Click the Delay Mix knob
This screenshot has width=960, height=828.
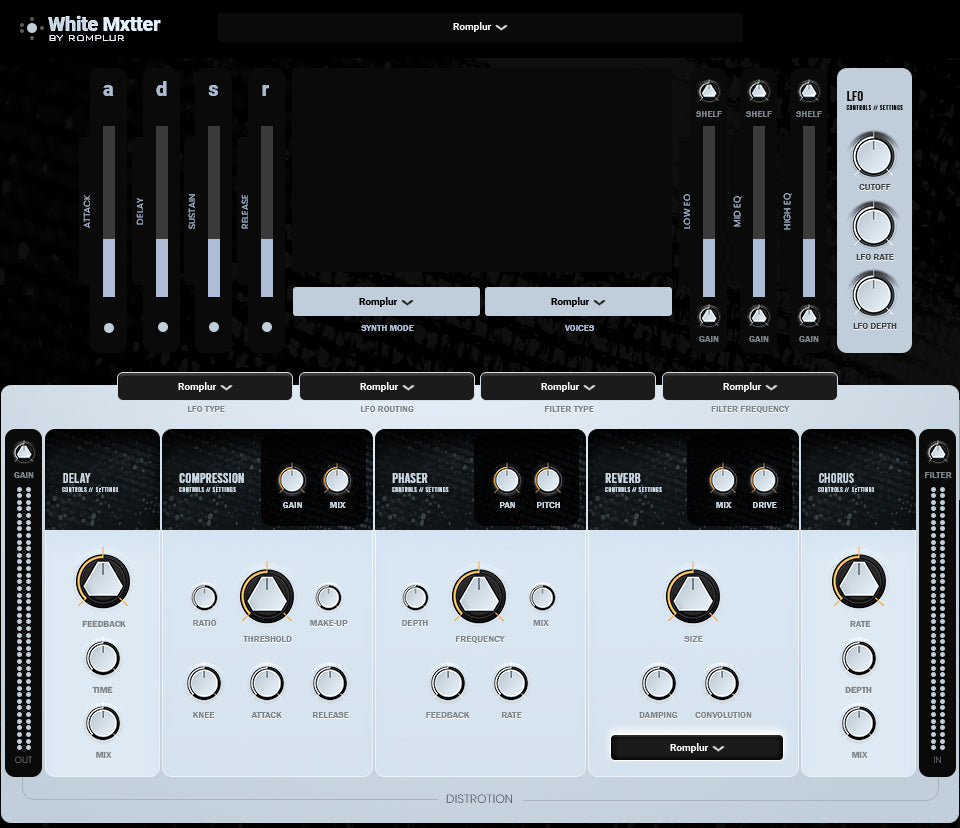pyautogui.click(x=103, y=723)
